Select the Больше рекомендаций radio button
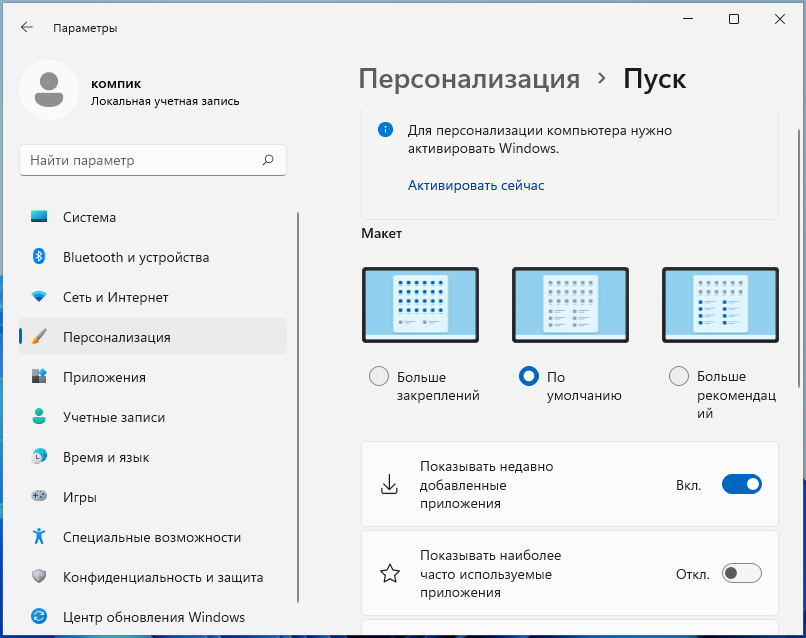 (x=679, y=377)
